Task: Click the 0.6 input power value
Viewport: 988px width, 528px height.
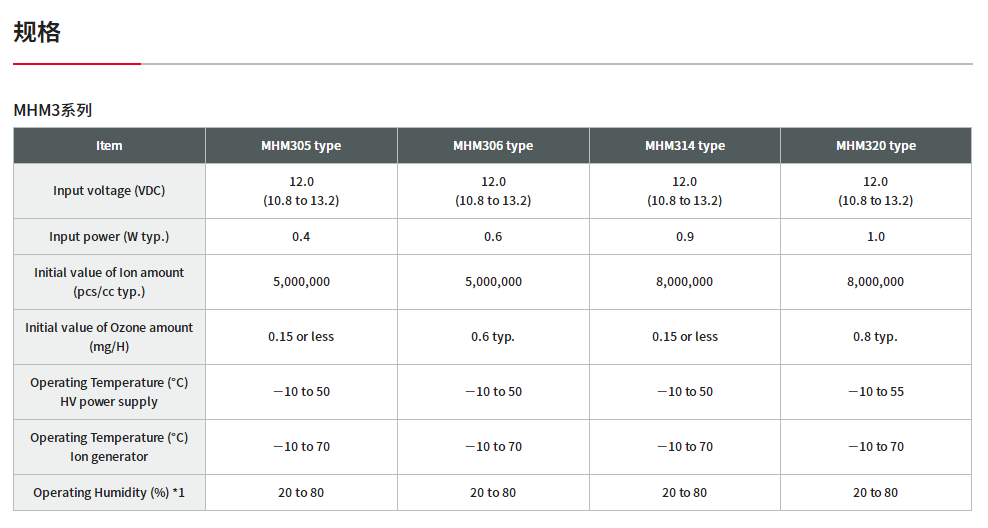Action: click(x=493, y=237)
